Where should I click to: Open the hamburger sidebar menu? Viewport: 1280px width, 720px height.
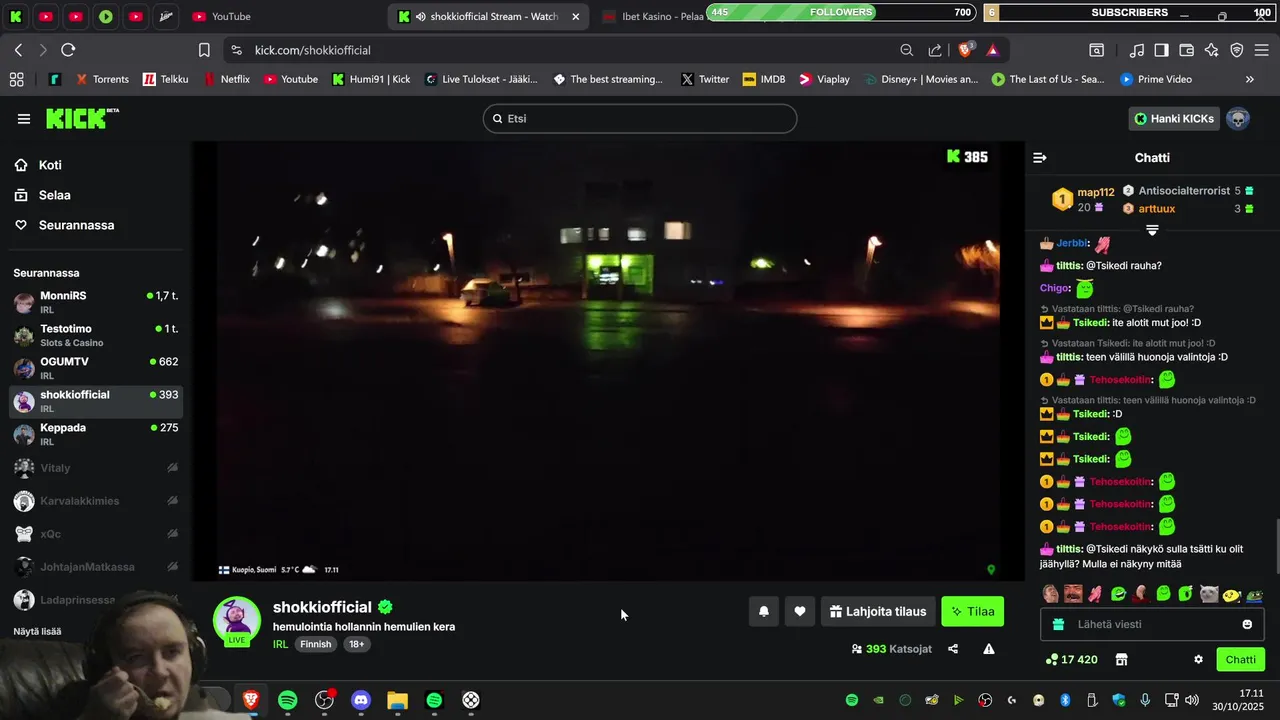click(23, 119)
